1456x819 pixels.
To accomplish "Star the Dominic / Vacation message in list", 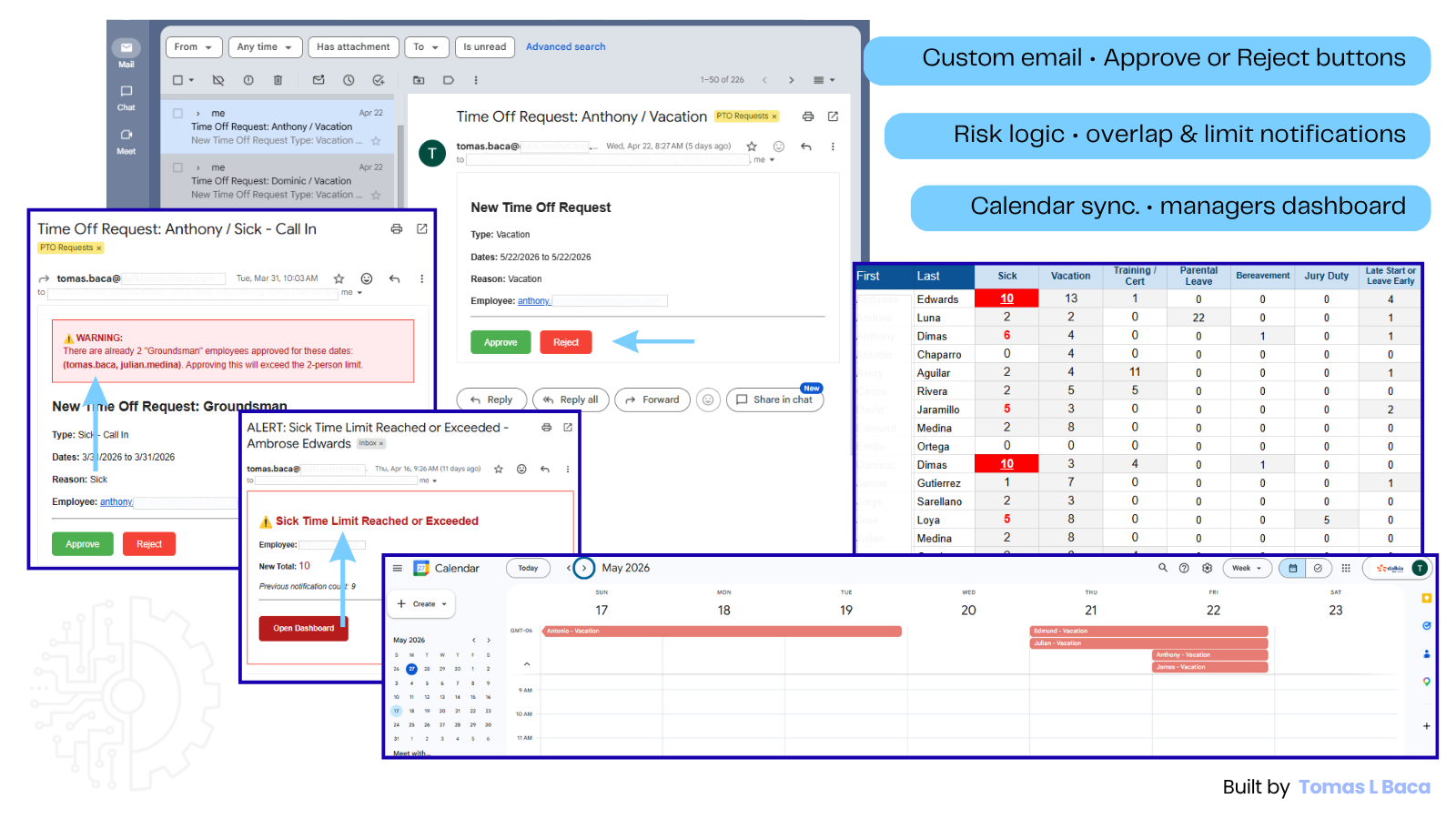I will point(376,195).
